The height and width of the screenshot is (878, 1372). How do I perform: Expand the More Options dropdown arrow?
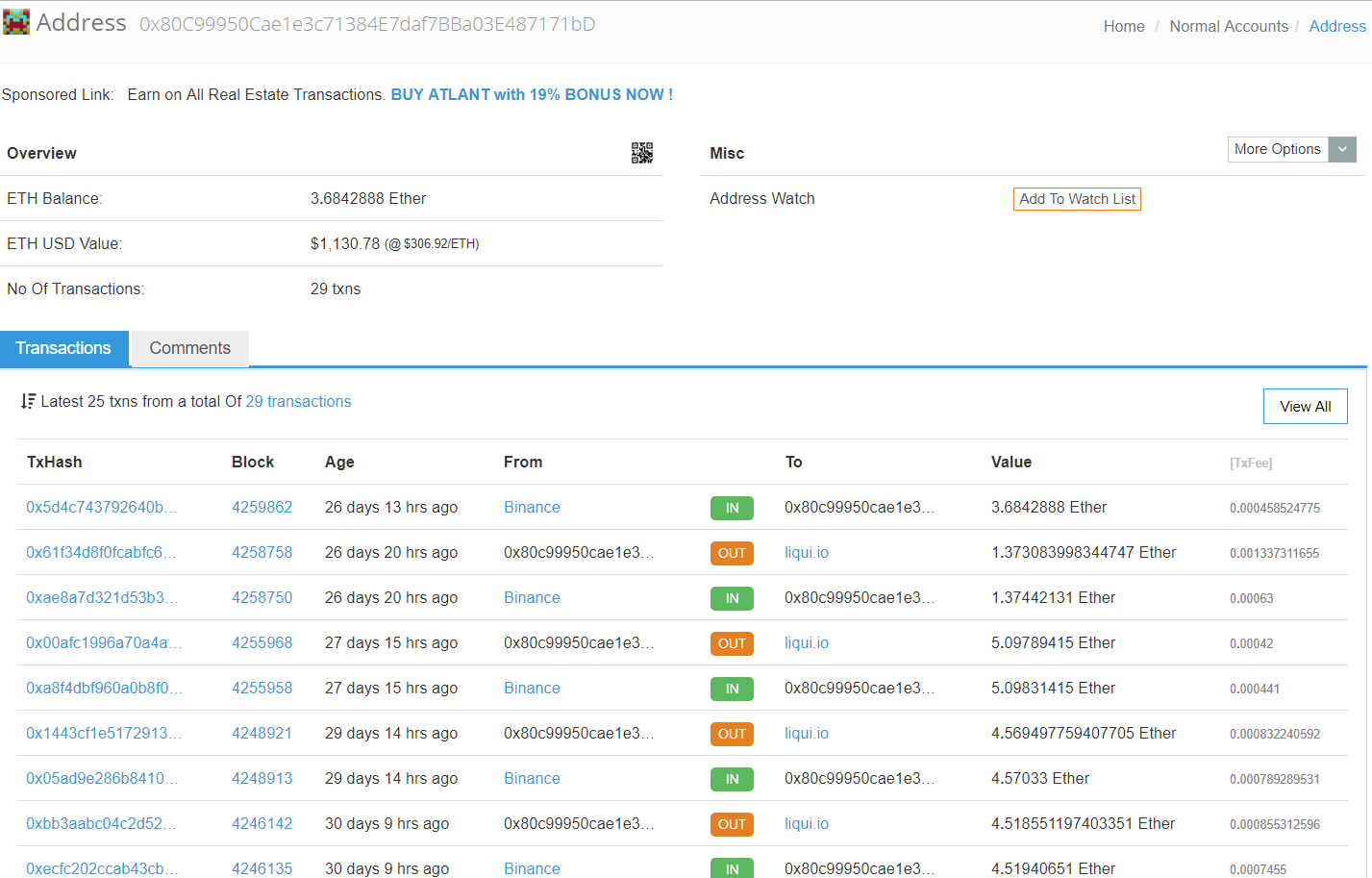click(1342, 149)
